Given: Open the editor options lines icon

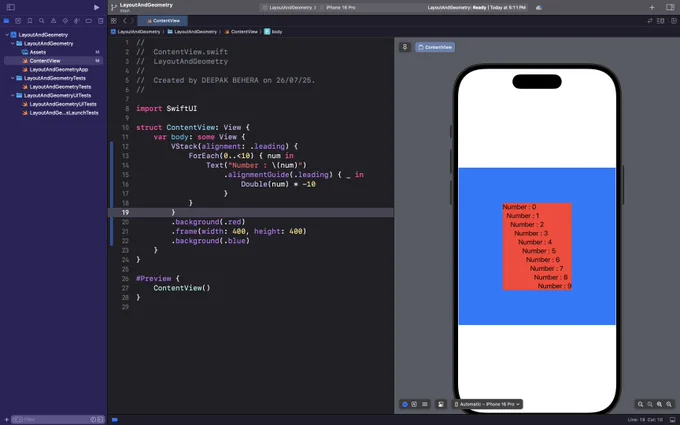Looking at the screenshot, I should (x=660, y=21).
